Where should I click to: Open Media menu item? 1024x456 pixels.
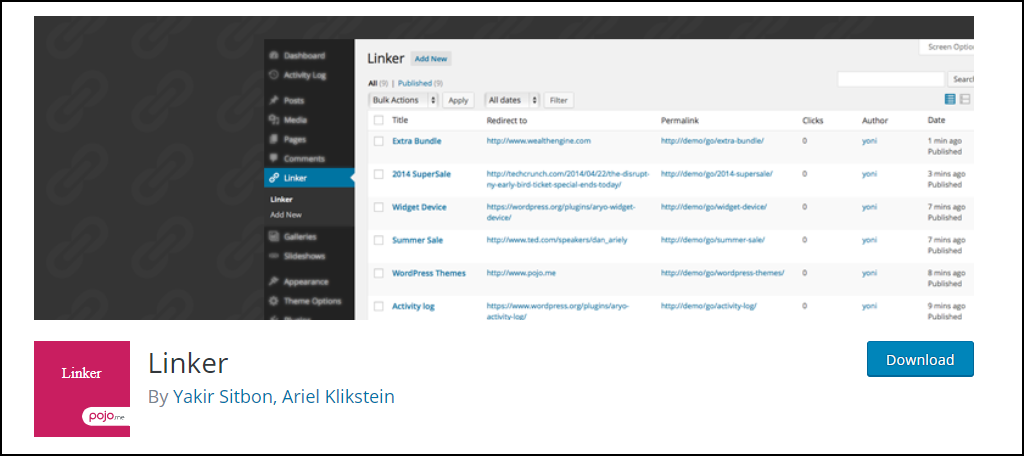pos(295,120)
